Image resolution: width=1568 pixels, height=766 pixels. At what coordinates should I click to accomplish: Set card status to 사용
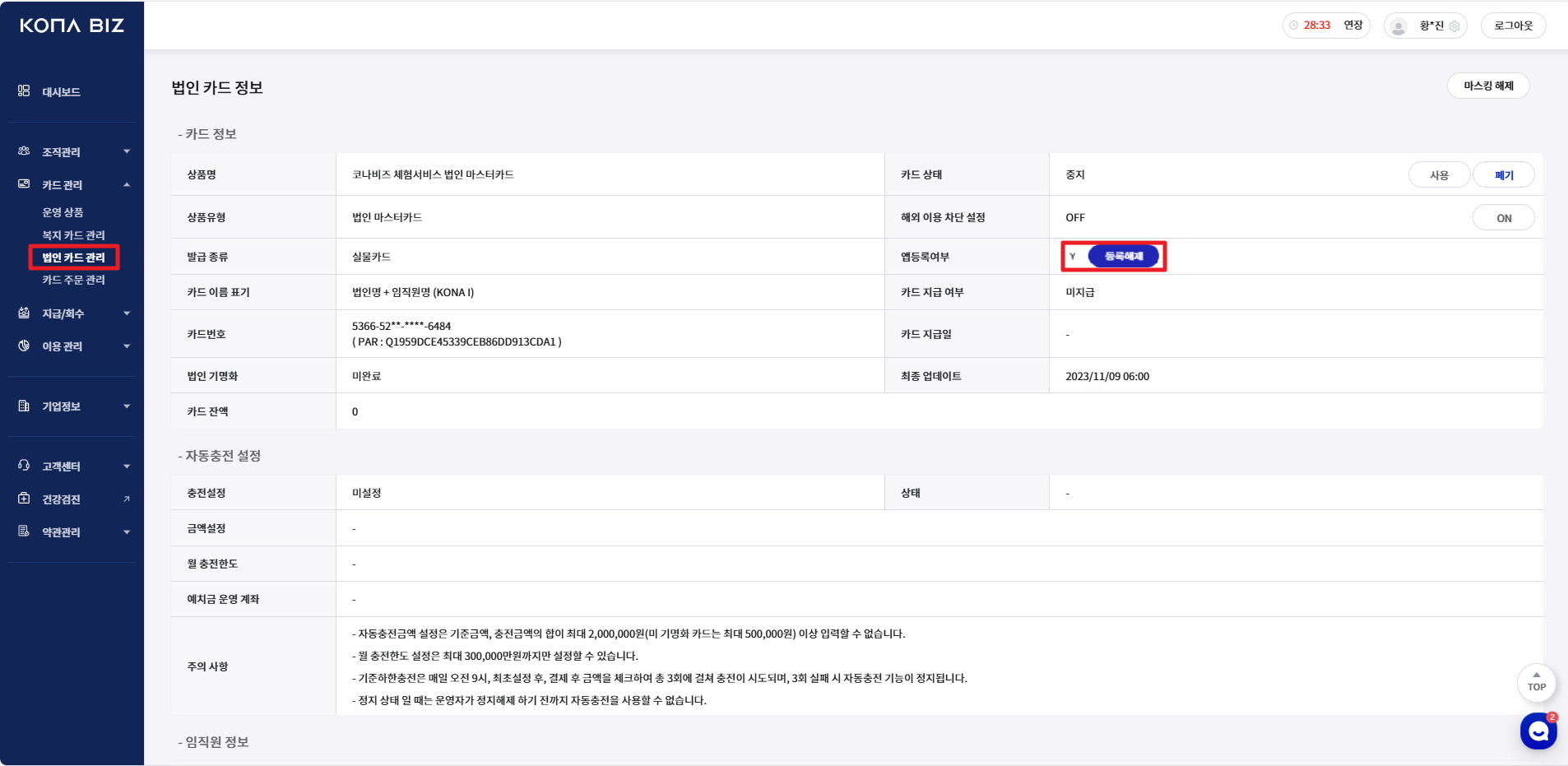coord(1439,174)
